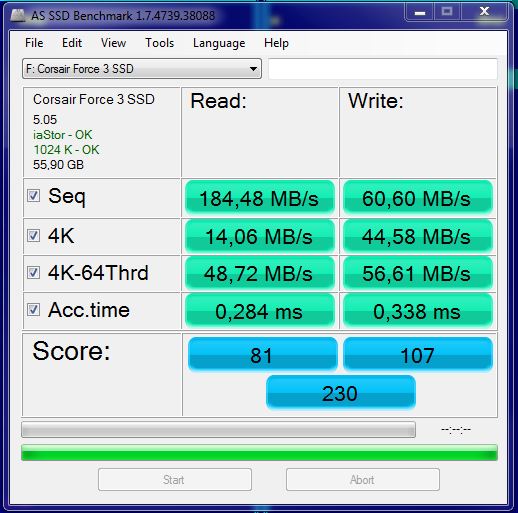Open the Language menu
This screenshot has height=513, width=518.
click(219, 43)
